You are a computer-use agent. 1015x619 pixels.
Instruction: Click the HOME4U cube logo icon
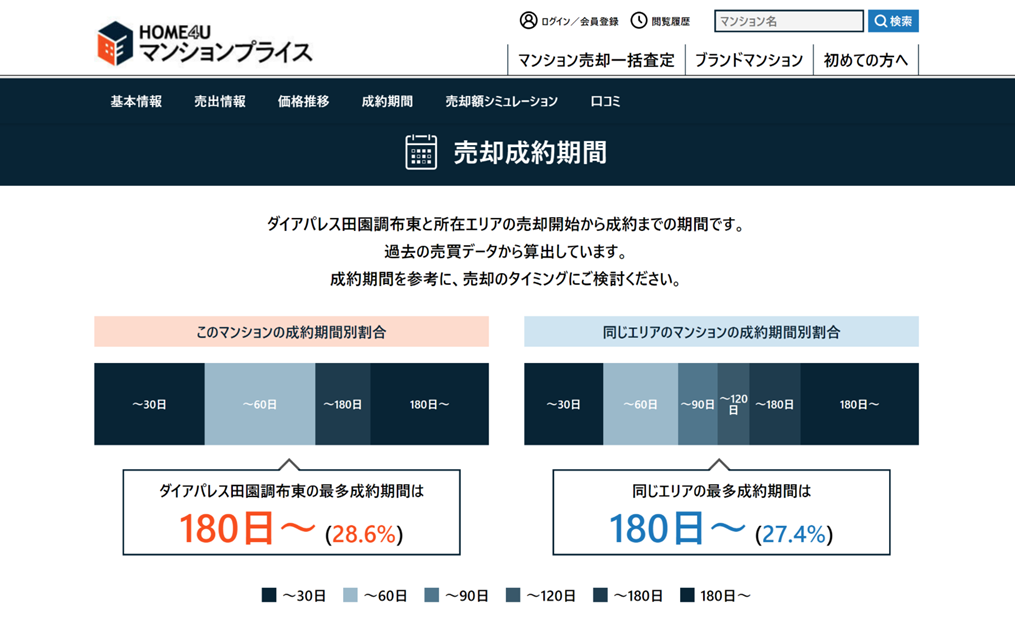click(x=115, y=43)
